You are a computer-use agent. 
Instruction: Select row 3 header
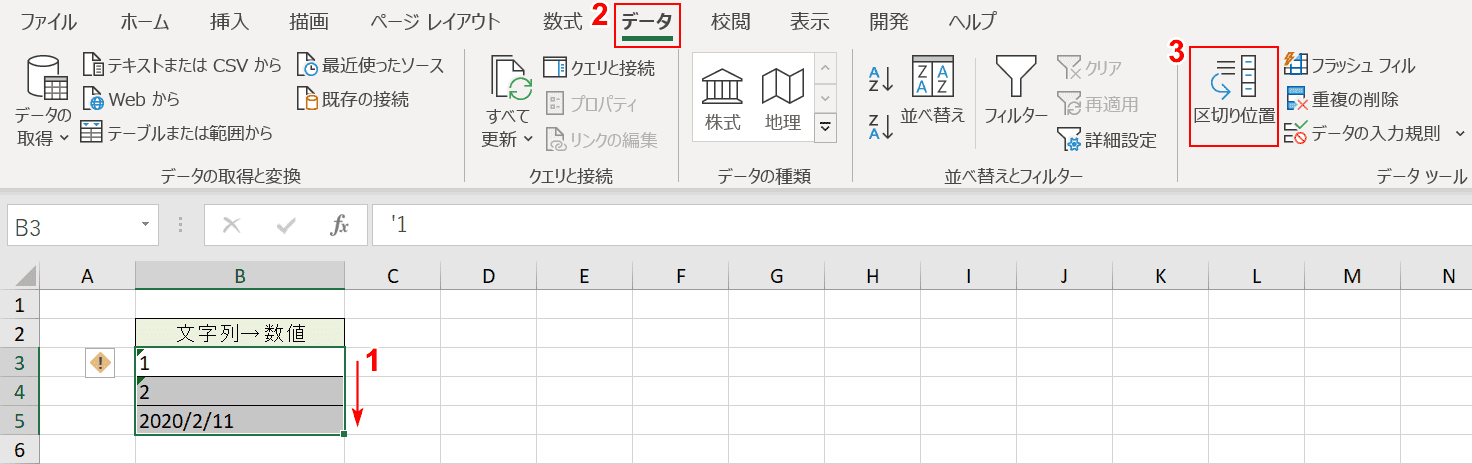pos(20,362)
